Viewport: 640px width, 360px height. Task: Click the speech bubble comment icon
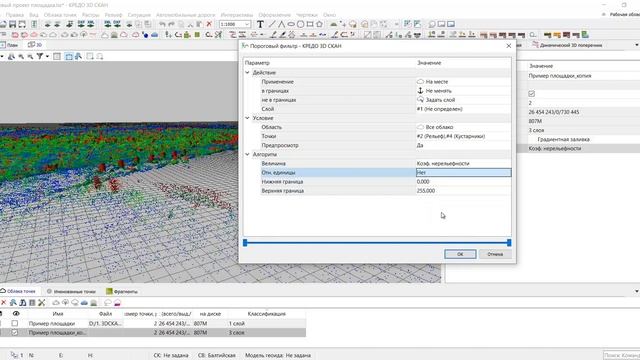tap(432, 24)
